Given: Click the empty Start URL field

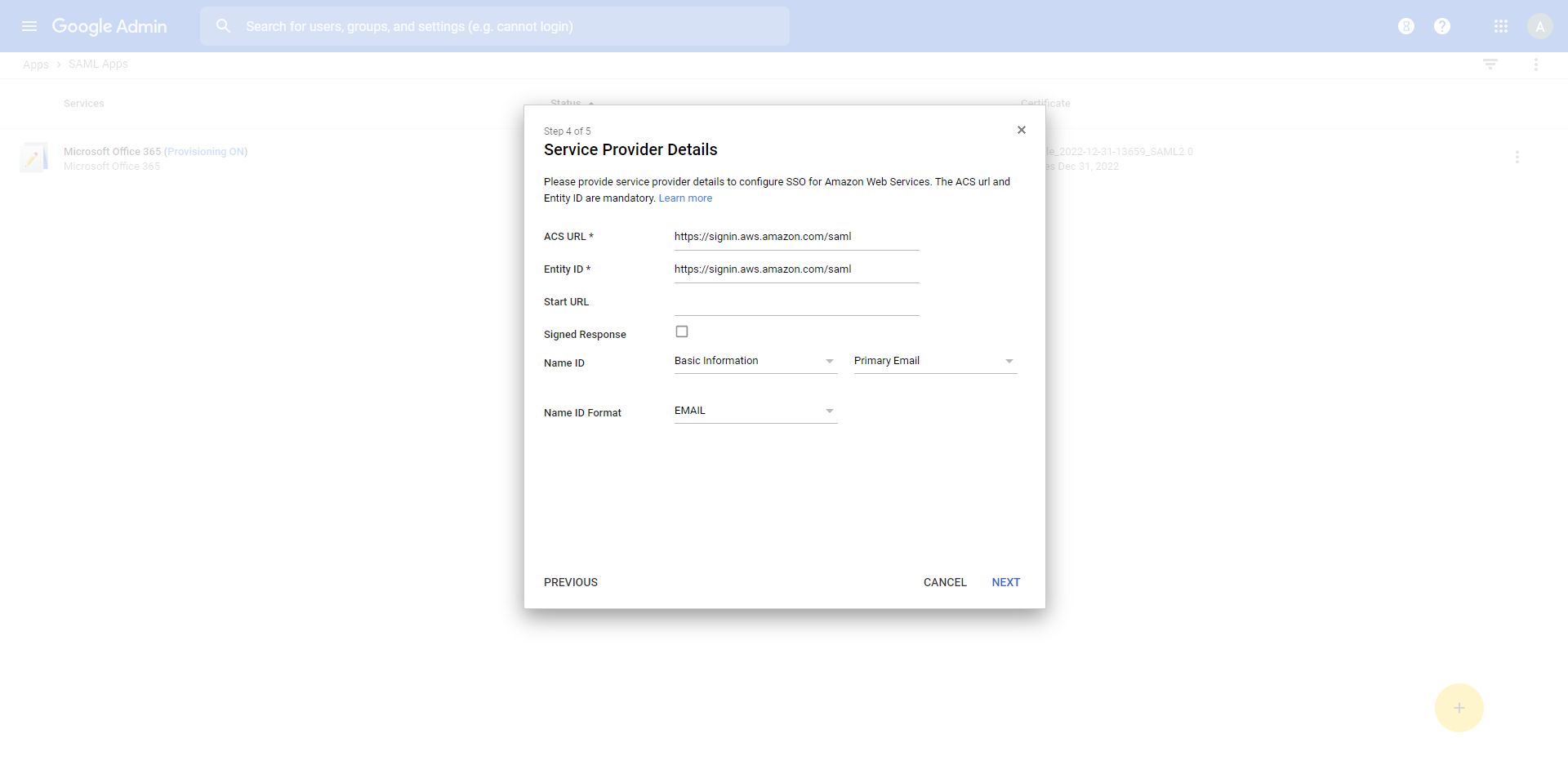Looking at the screenshot, I should (x=797, y=302).
